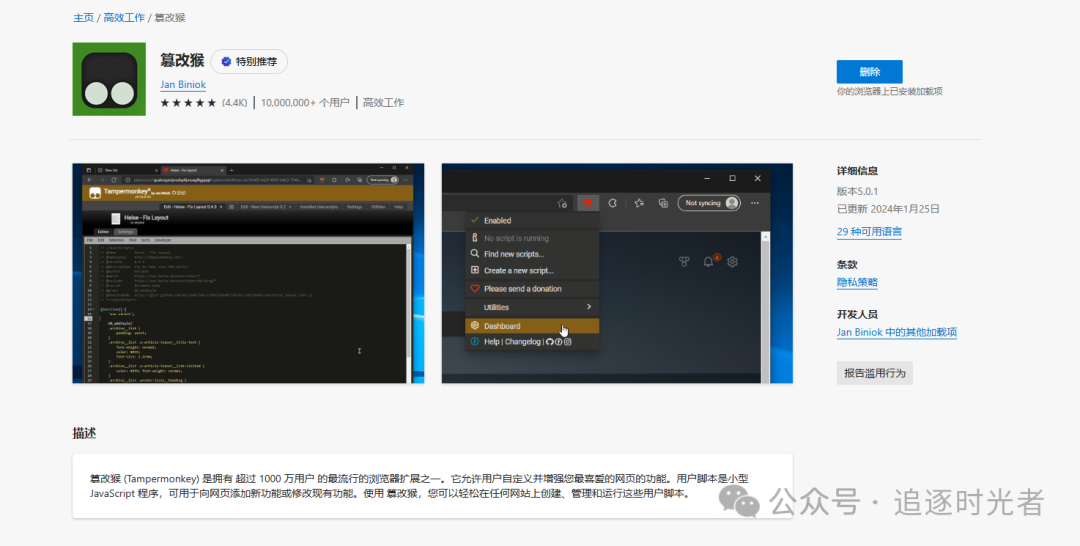Image resolution: width=1080 pixels, height=546 pixels.
Task: Click the five-star rating display
Action: click(188, 103)
